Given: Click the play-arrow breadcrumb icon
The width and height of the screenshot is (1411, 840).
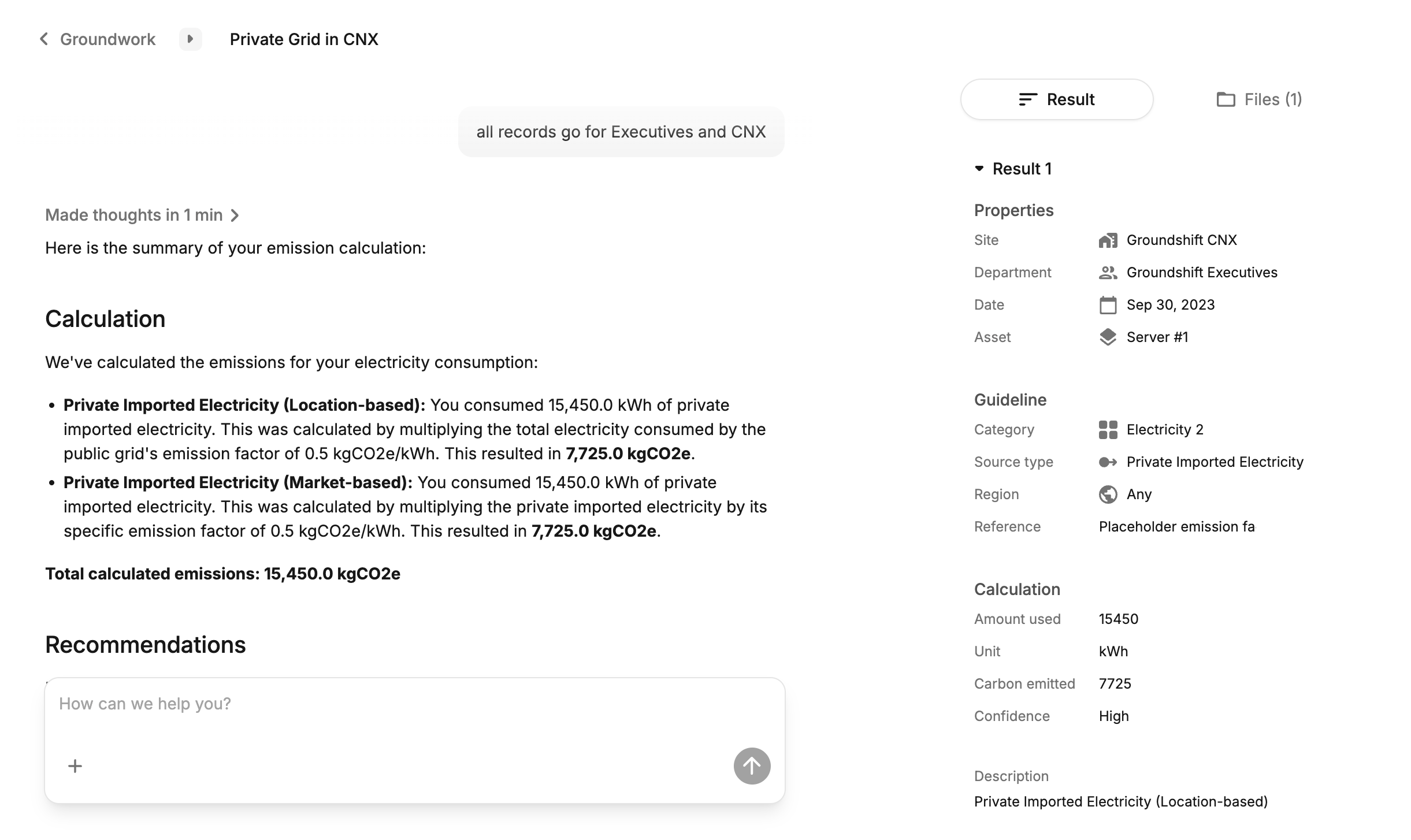Looking at the screenshot, I should (190, 39).
